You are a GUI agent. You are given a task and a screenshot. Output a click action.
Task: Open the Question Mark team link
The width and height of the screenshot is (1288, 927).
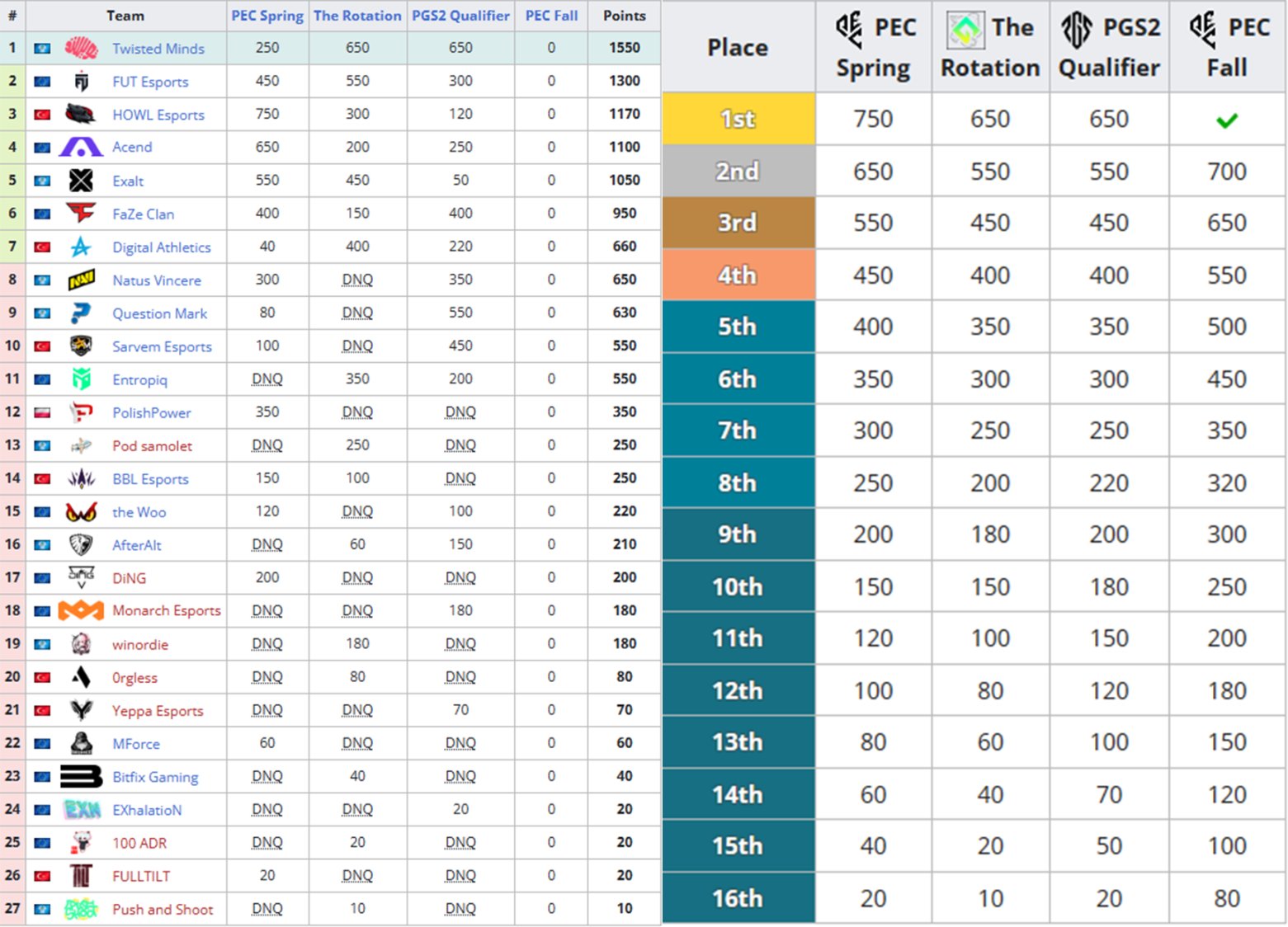[x=160, y=313]
